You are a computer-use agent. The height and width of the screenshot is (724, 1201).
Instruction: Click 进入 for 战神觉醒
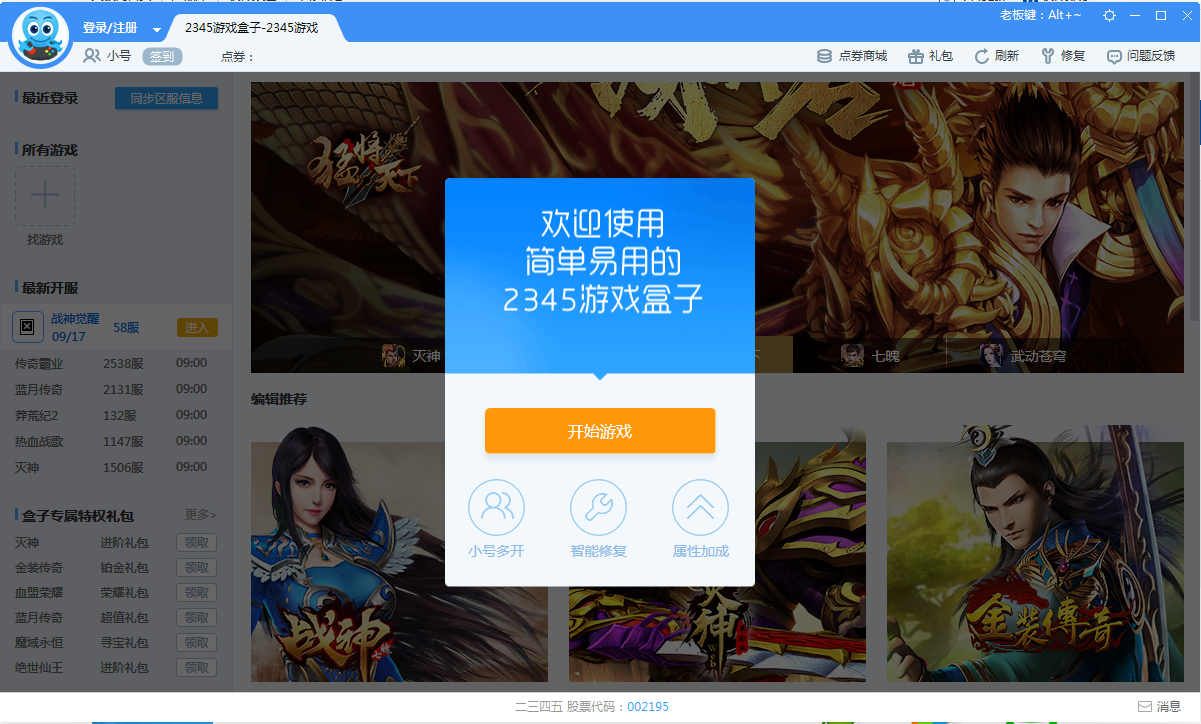197,328
